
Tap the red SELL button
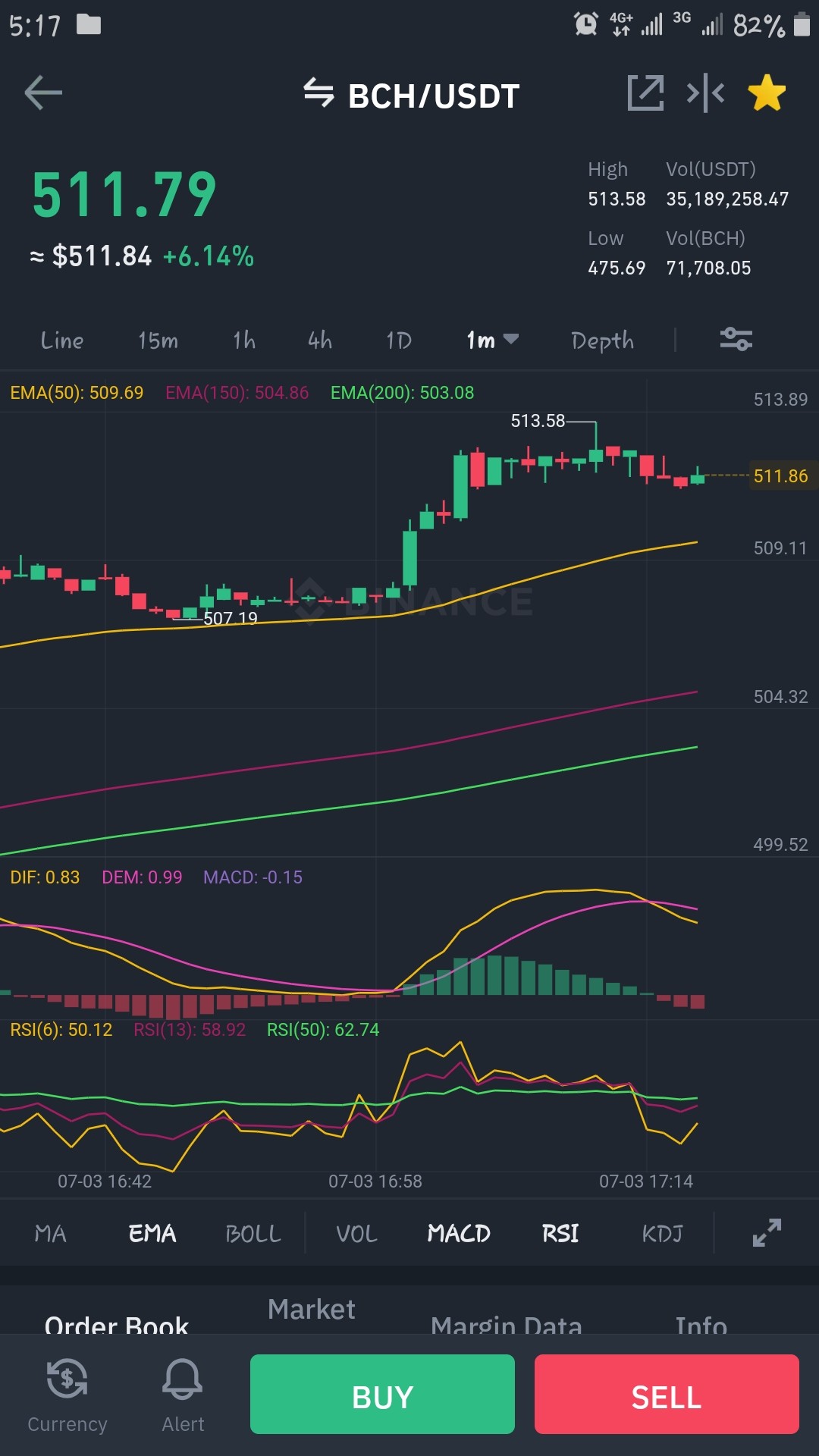click(x=667, y=1394)
